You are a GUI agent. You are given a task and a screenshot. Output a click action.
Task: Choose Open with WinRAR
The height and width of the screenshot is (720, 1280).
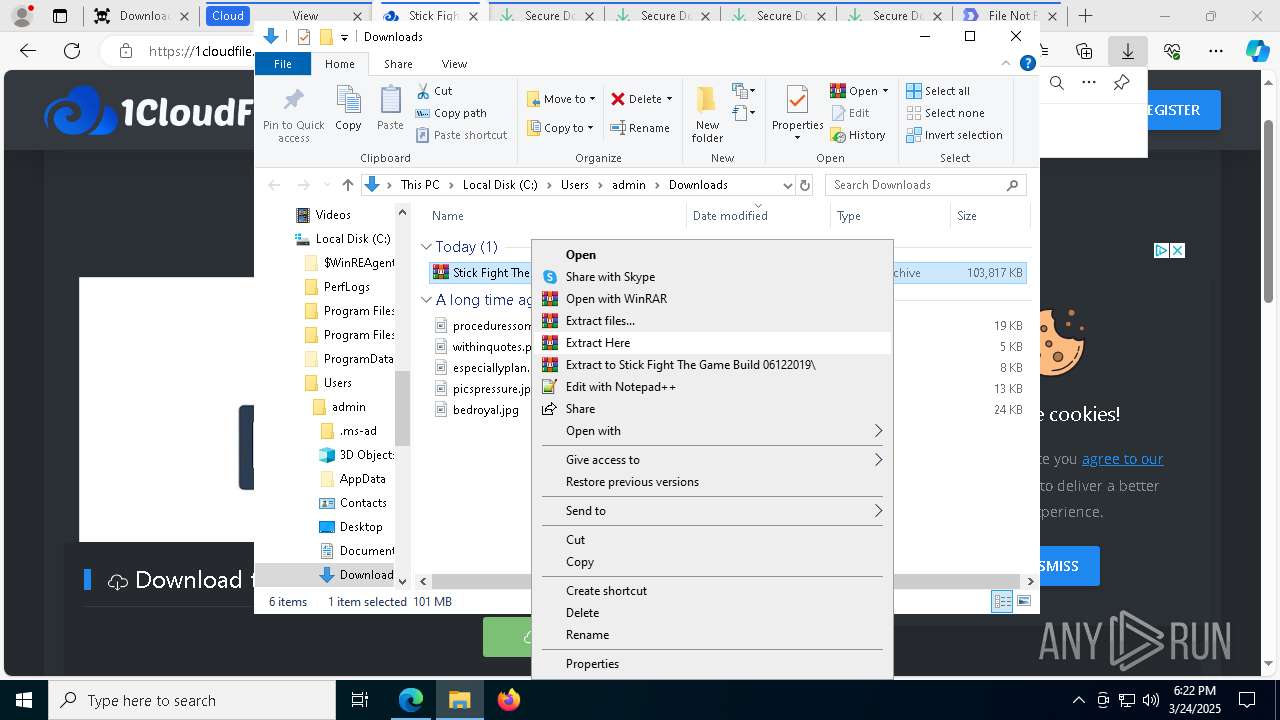(712, 299)
